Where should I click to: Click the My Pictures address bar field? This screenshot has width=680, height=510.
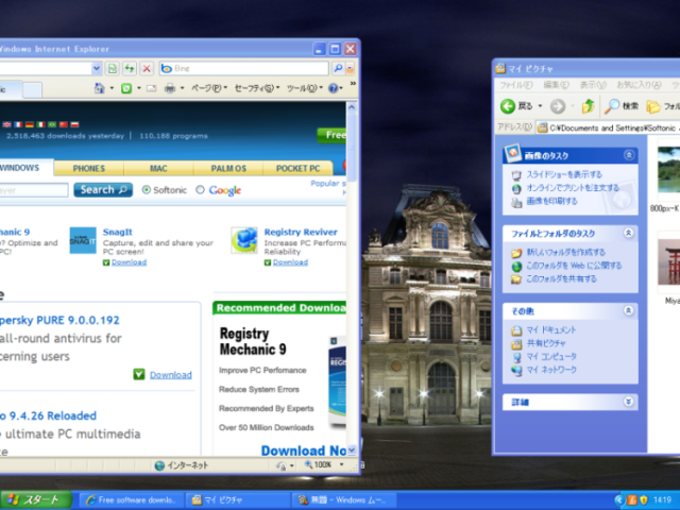pos(608,128)
